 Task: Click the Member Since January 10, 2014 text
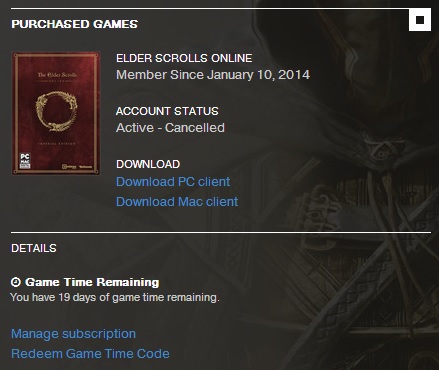coord(213,75)
